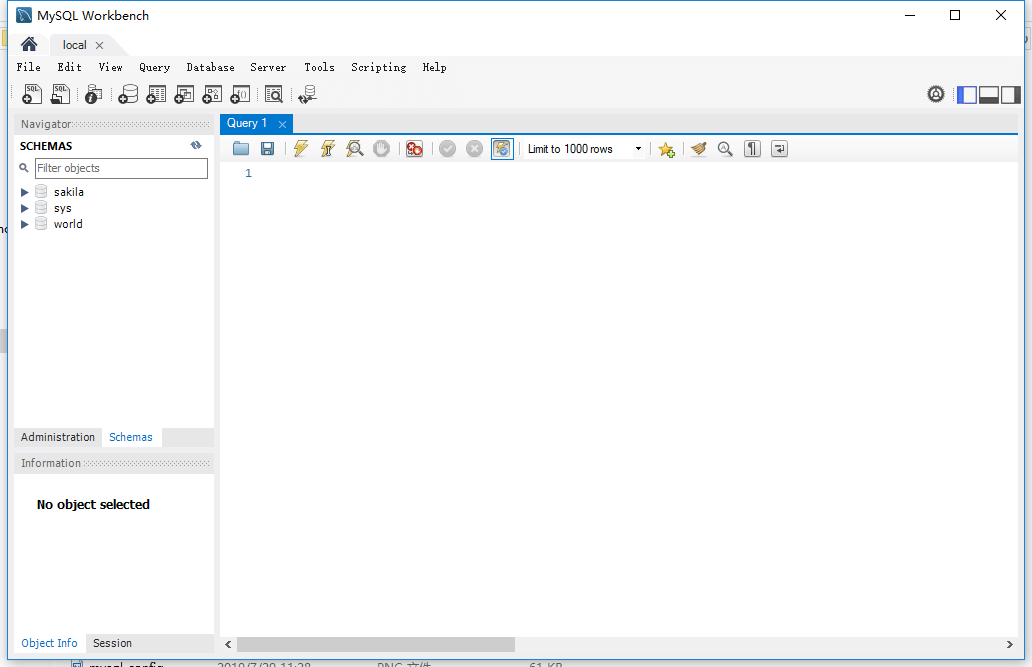Screen dimensions: 1032x667
Task: Click the Filter objects search field
Action: pyautogui.click(x=121, y=168)
